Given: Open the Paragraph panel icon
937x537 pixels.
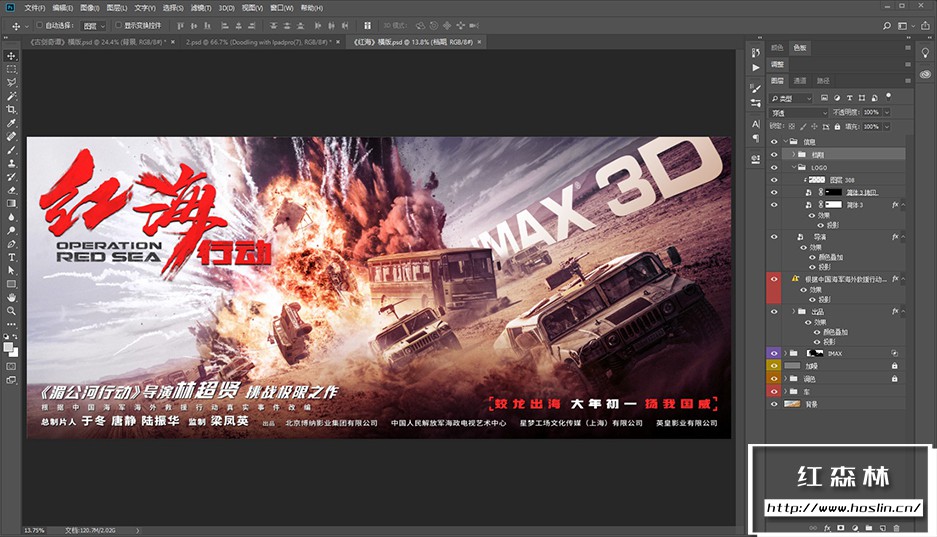Looking at the screenshot, I should point(756,138).
